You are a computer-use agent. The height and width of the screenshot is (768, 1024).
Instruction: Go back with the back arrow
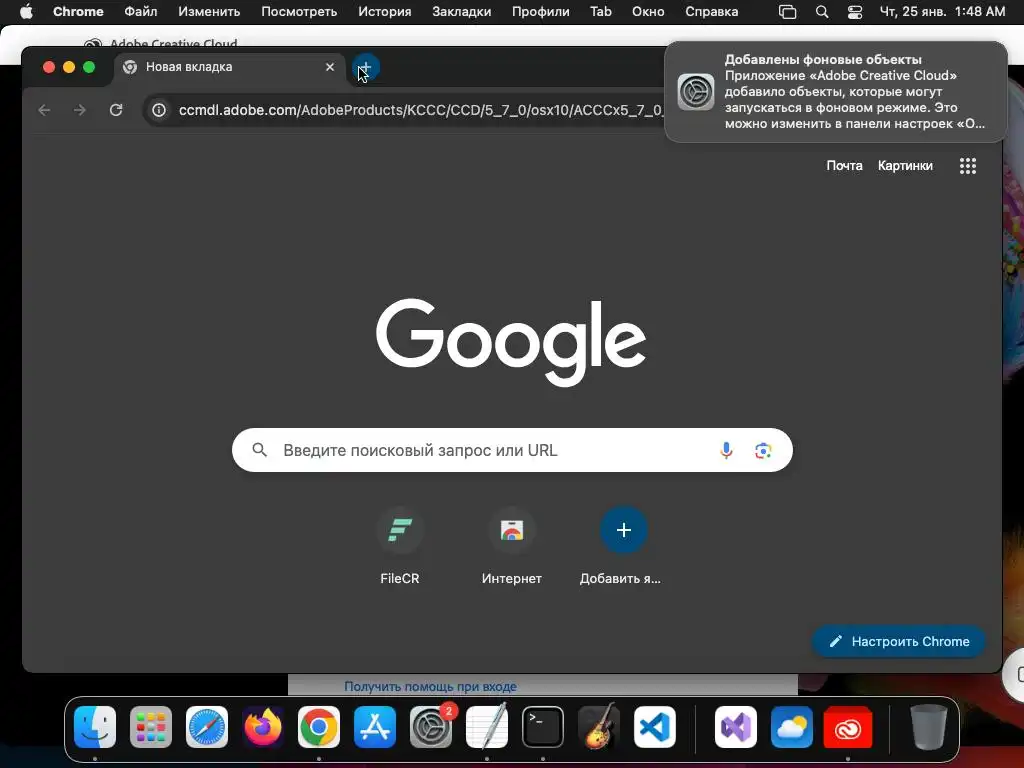click(44, 110)
